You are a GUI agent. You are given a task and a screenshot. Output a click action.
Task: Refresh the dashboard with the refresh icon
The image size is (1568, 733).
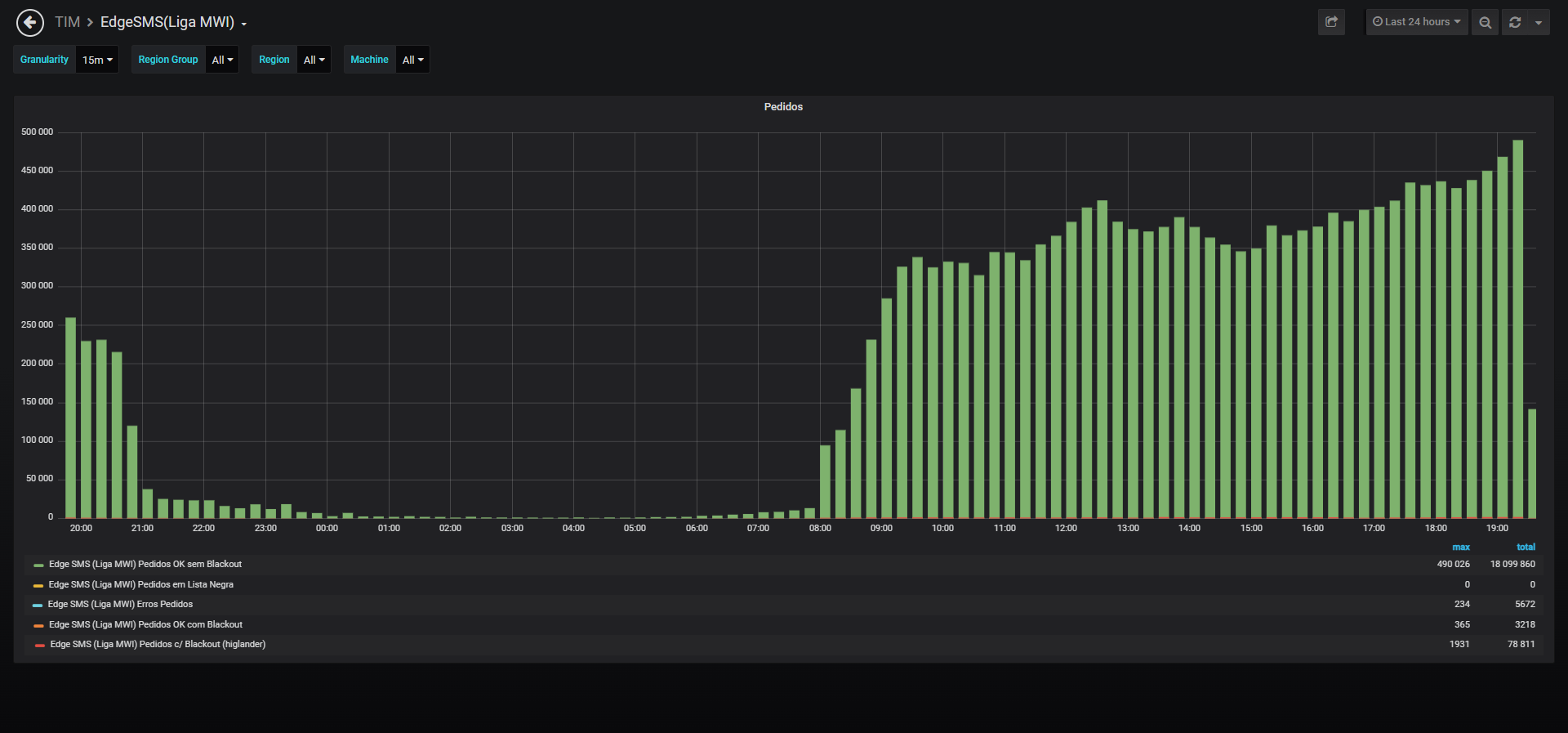[x=1515, y=22]
